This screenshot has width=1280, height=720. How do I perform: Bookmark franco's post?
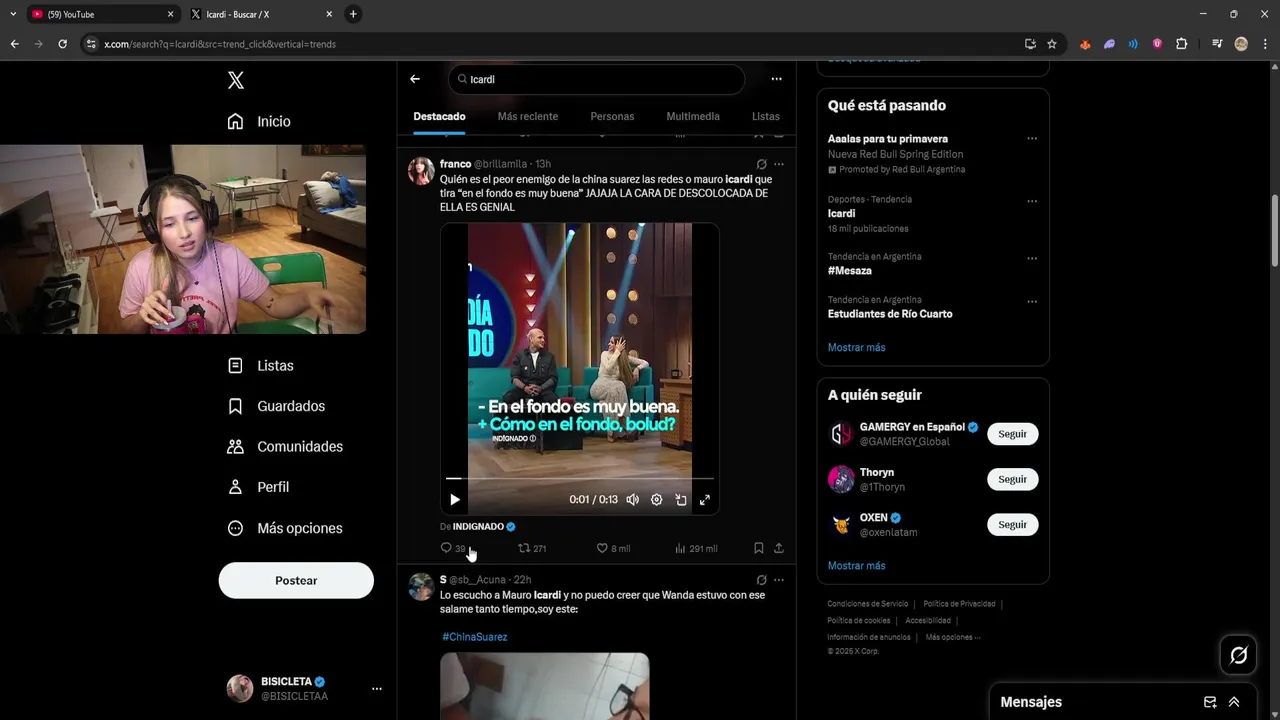pyautogui.click(x=759, y=548)
